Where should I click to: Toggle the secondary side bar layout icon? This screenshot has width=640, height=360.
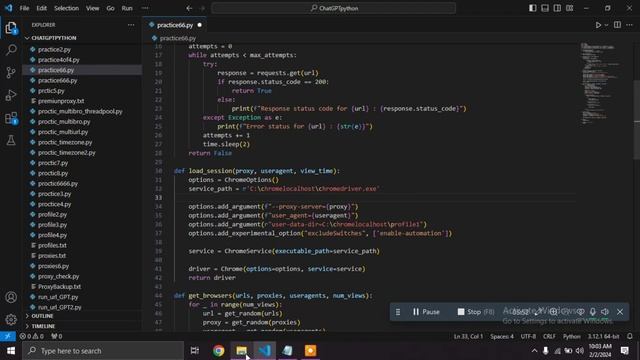point(557,8)
